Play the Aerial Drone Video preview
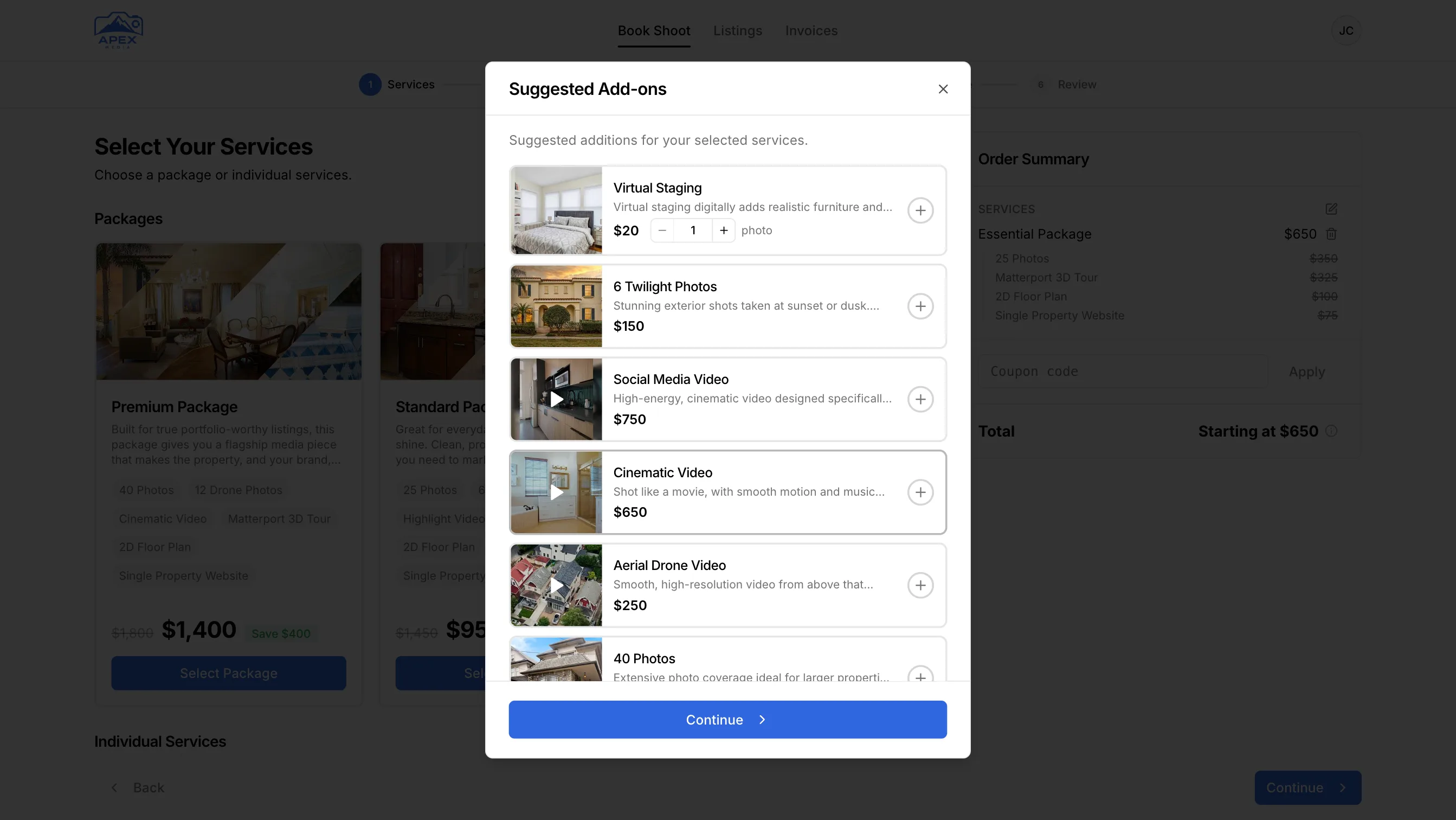 [556, 585]
